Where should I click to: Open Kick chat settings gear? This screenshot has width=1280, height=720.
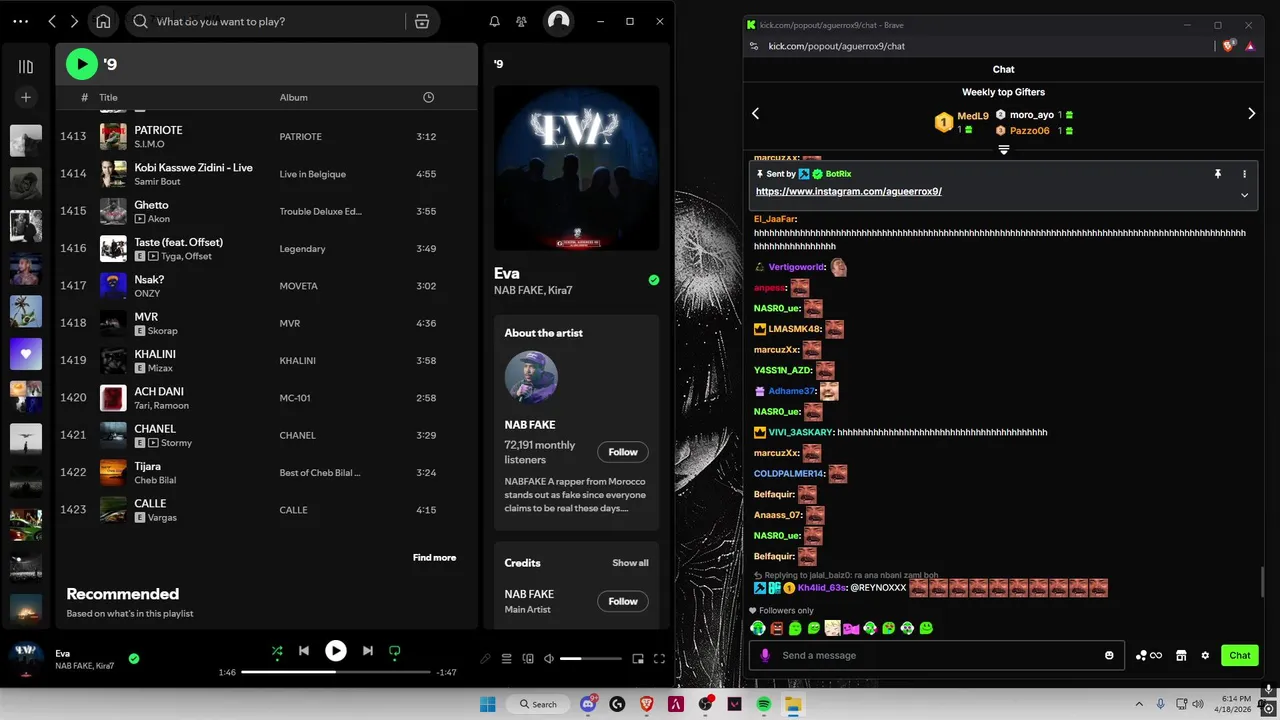point(1205,655)
